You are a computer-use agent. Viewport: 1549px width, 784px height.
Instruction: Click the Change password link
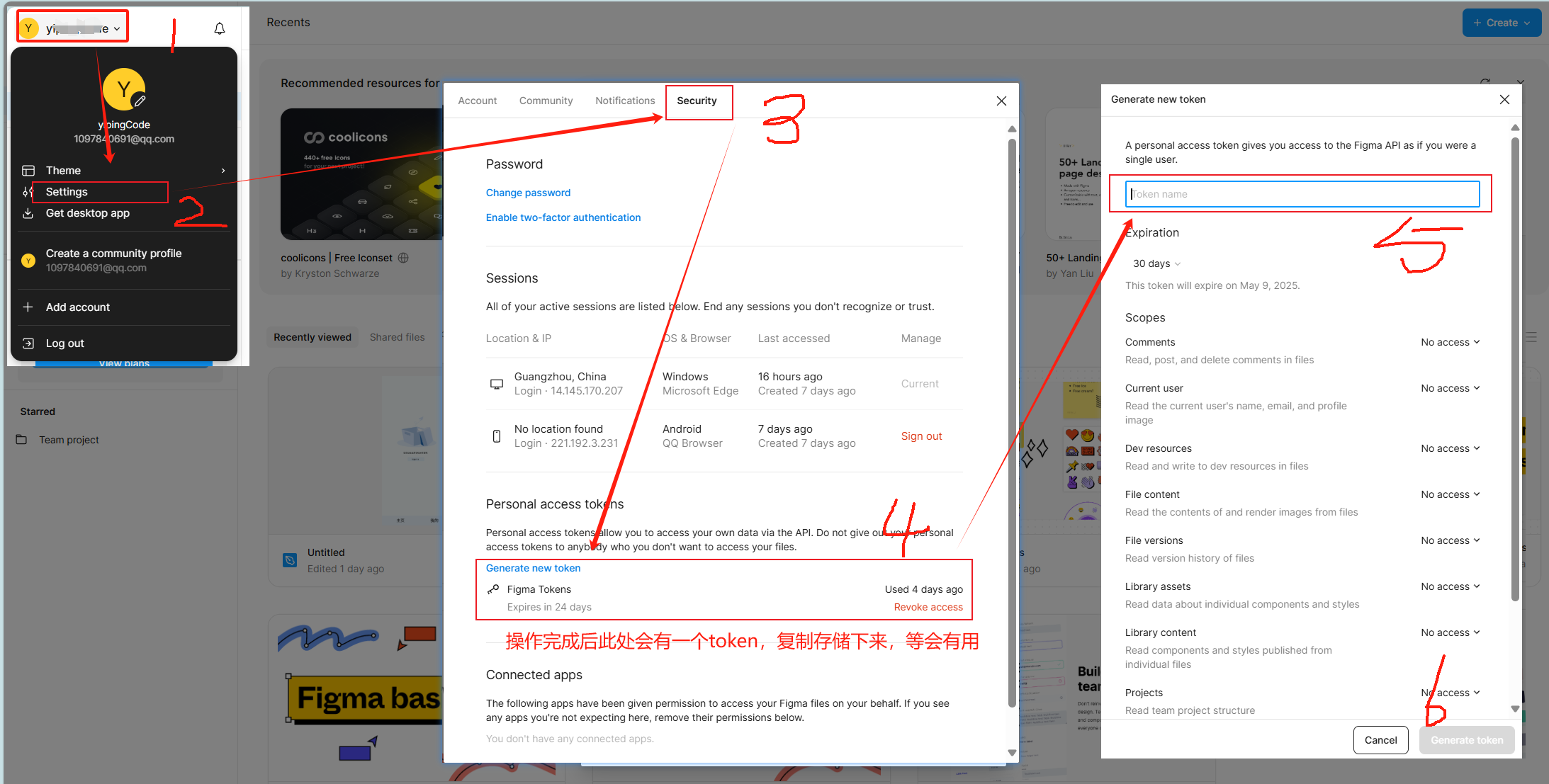(x=528, y=193)
